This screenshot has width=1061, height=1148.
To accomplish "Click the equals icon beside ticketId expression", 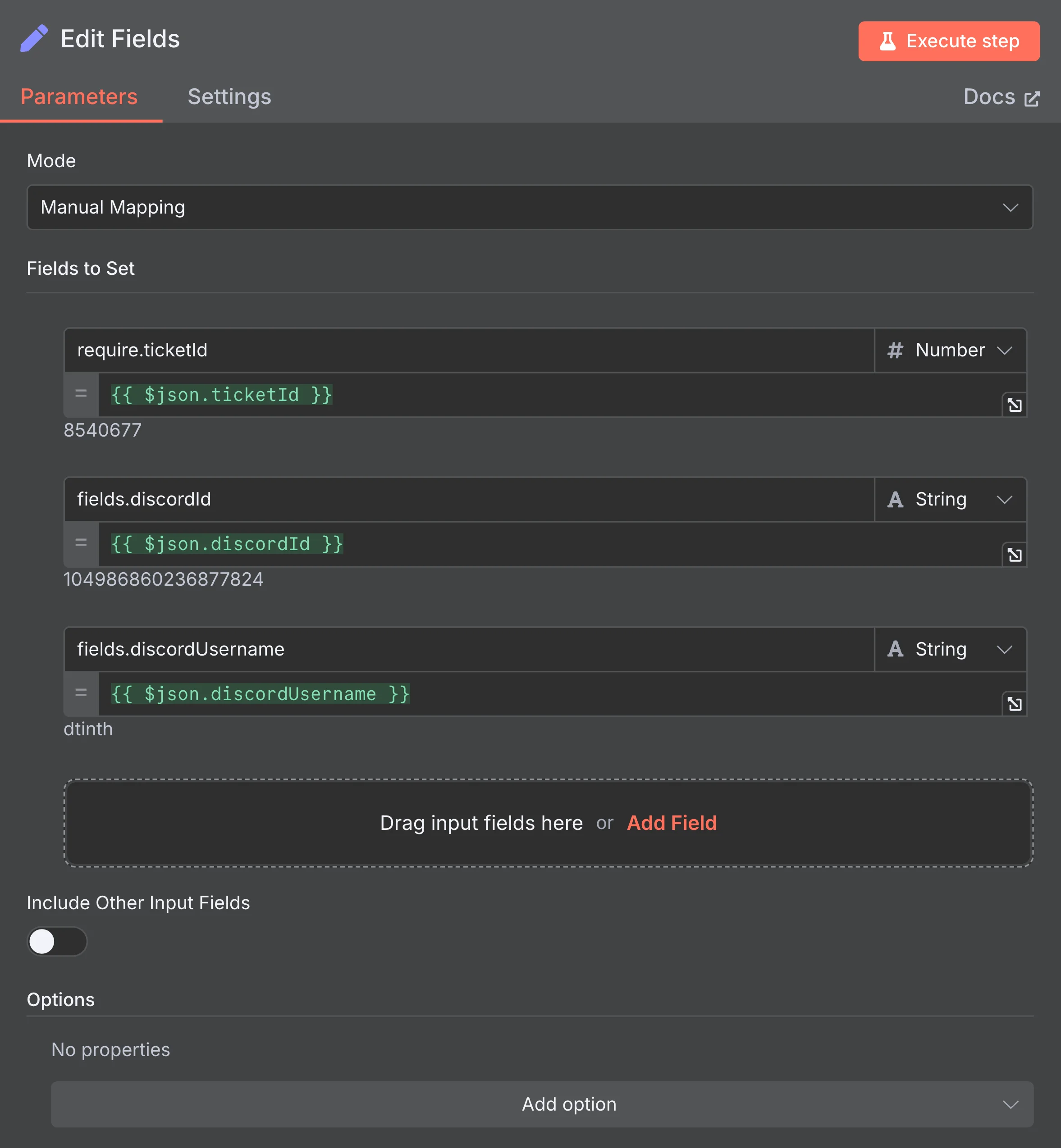I will 80,394.
